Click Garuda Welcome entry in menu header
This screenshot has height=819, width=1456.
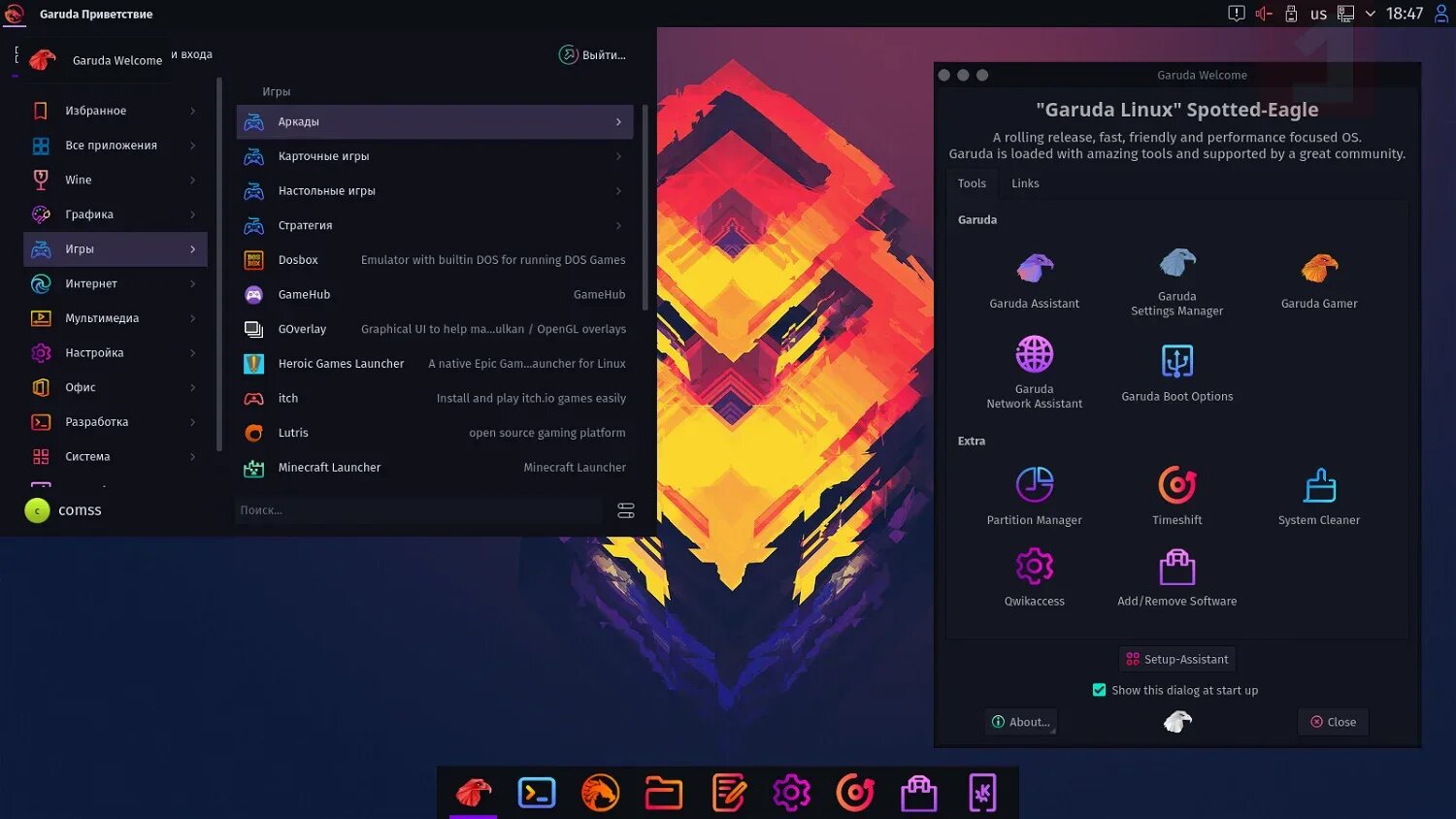coord(96,60)
